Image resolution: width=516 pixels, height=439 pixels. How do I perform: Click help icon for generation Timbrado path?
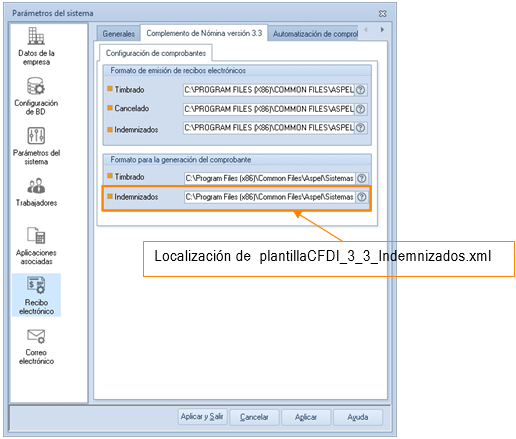(362, 178)
